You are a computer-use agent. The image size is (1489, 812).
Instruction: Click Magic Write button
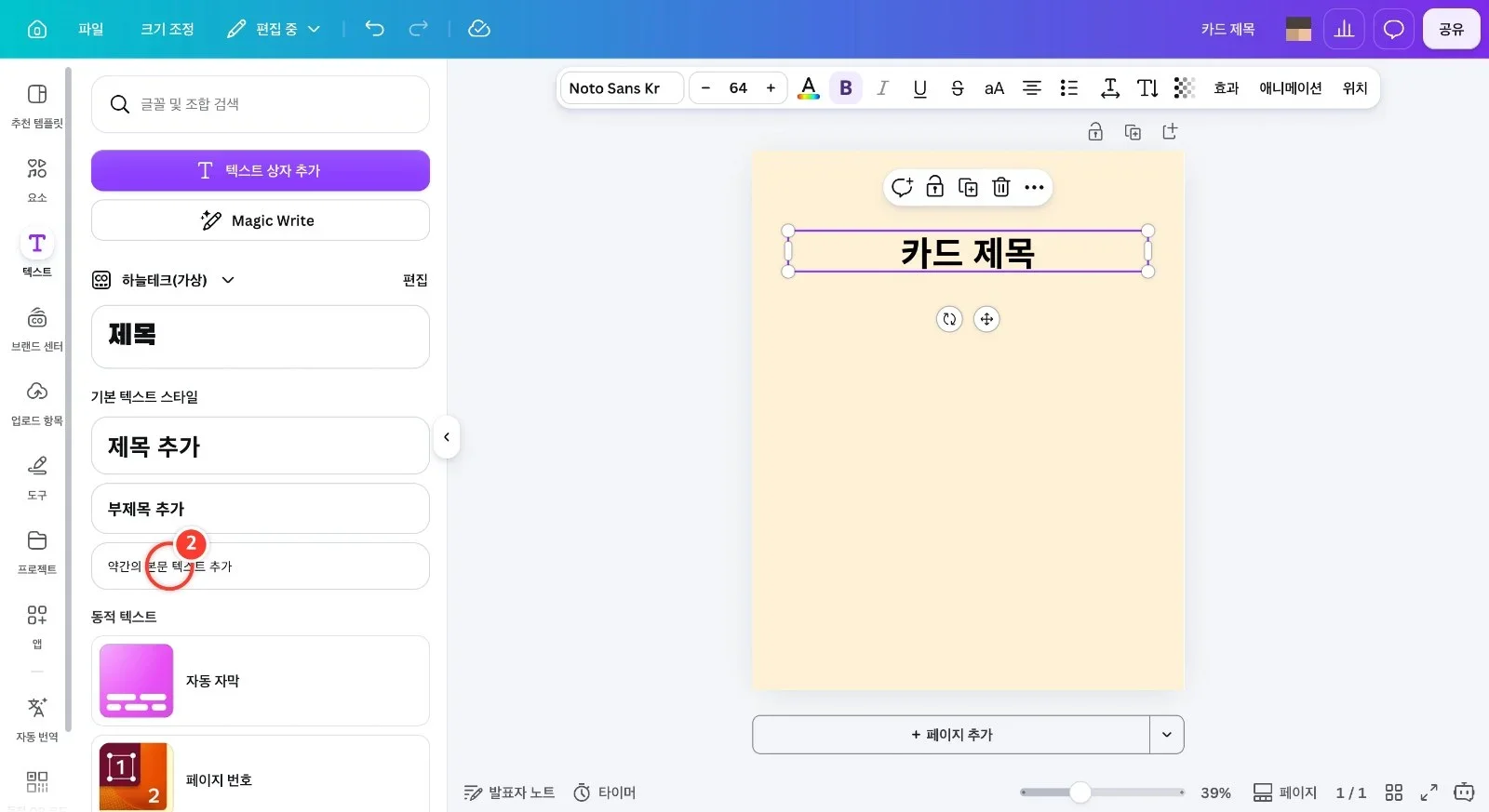point(261,220)
